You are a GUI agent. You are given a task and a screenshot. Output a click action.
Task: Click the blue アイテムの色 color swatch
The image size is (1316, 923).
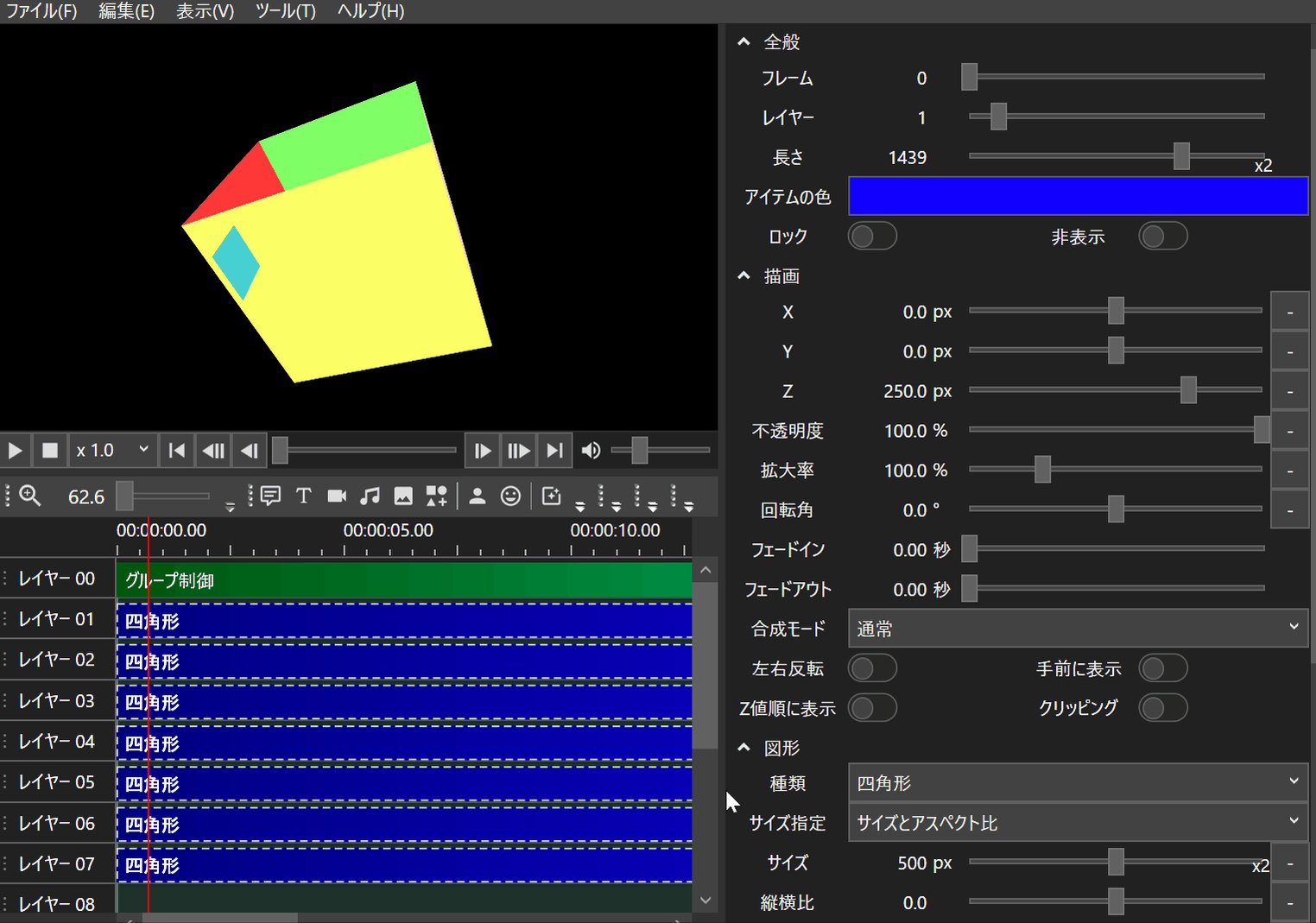(1078, 196)
